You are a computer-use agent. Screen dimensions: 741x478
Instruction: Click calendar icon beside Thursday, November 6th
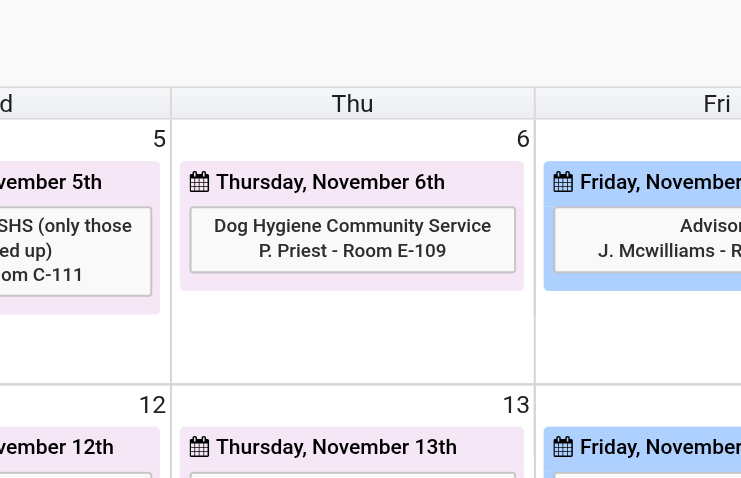pyautogui.click(x=199, y=182)
